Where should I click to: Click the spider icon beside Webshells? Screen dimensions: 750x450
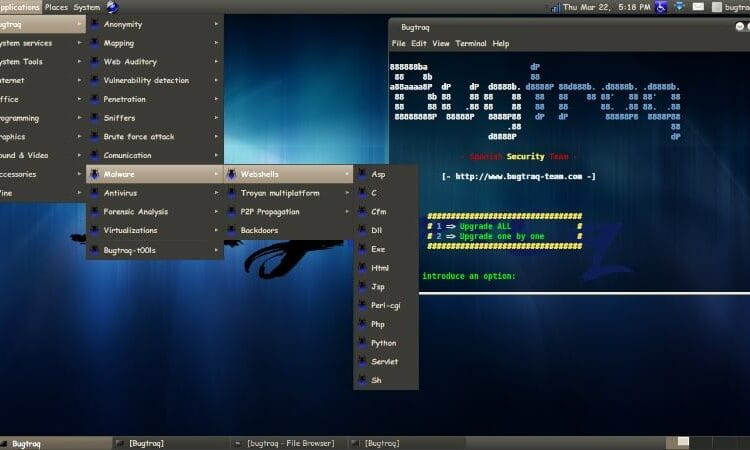[232, 174]
